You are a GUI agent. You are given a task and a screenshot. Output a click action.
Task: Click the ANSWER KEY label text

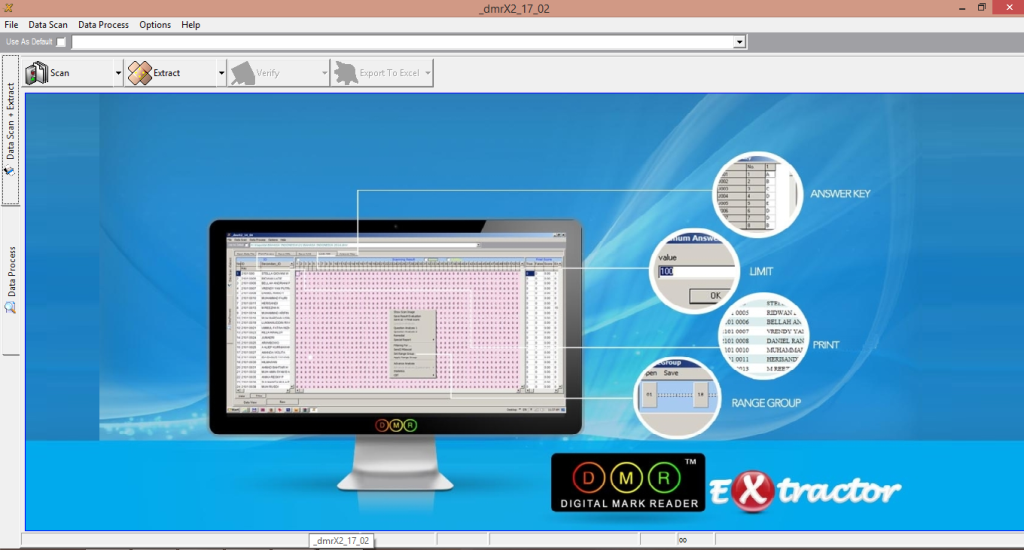pyautogui.click(x=840, y=194)
